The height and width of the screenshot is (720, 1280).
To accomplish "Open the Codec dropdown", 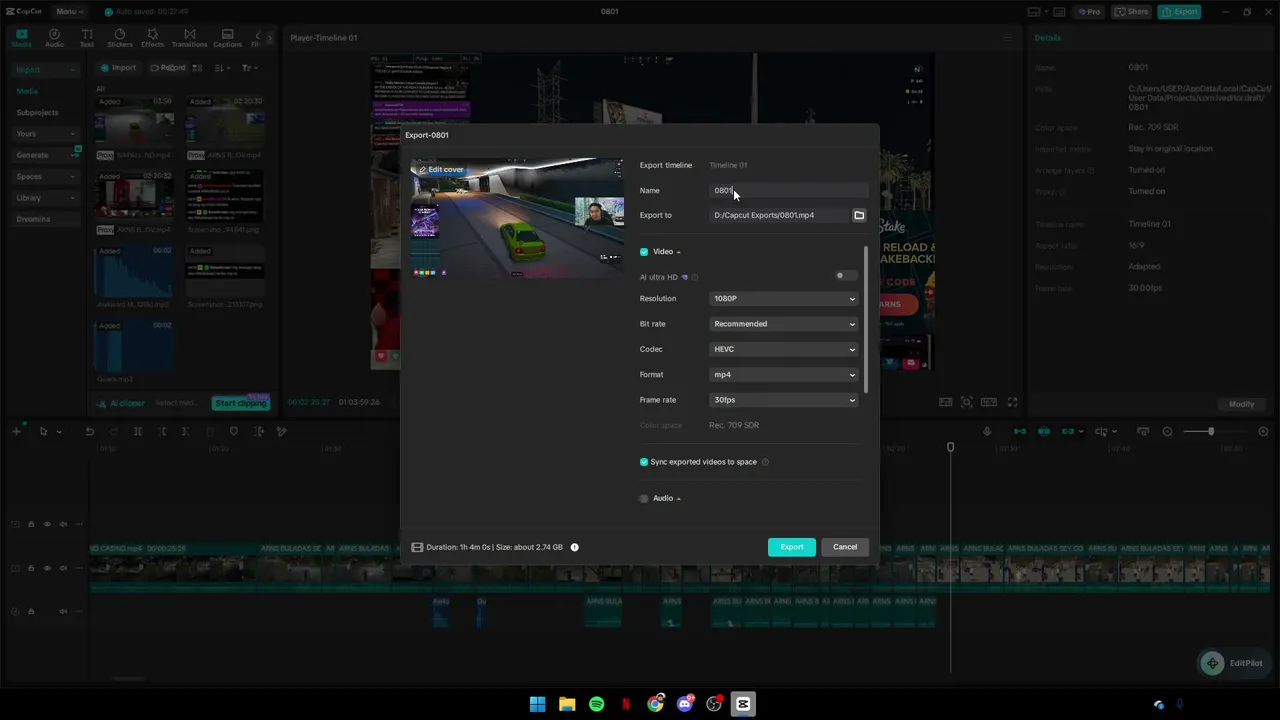I will pos(784,349).
